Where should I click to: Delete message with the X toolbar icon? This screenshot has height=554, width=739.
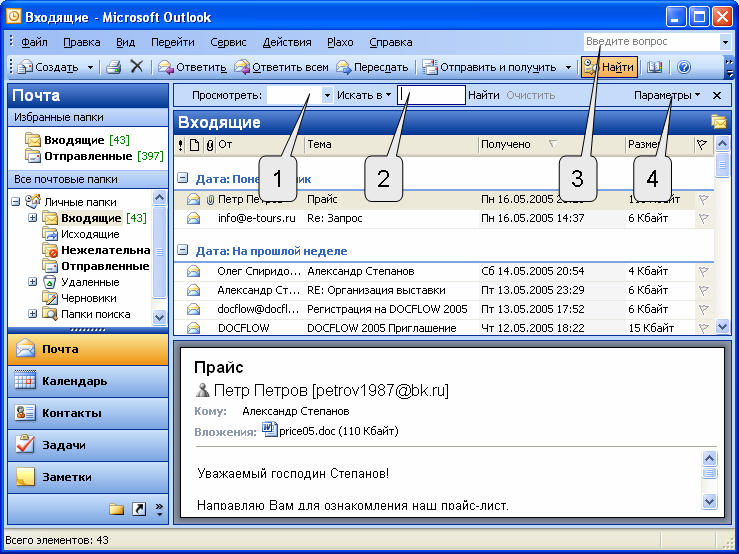(x=137, y=66)
